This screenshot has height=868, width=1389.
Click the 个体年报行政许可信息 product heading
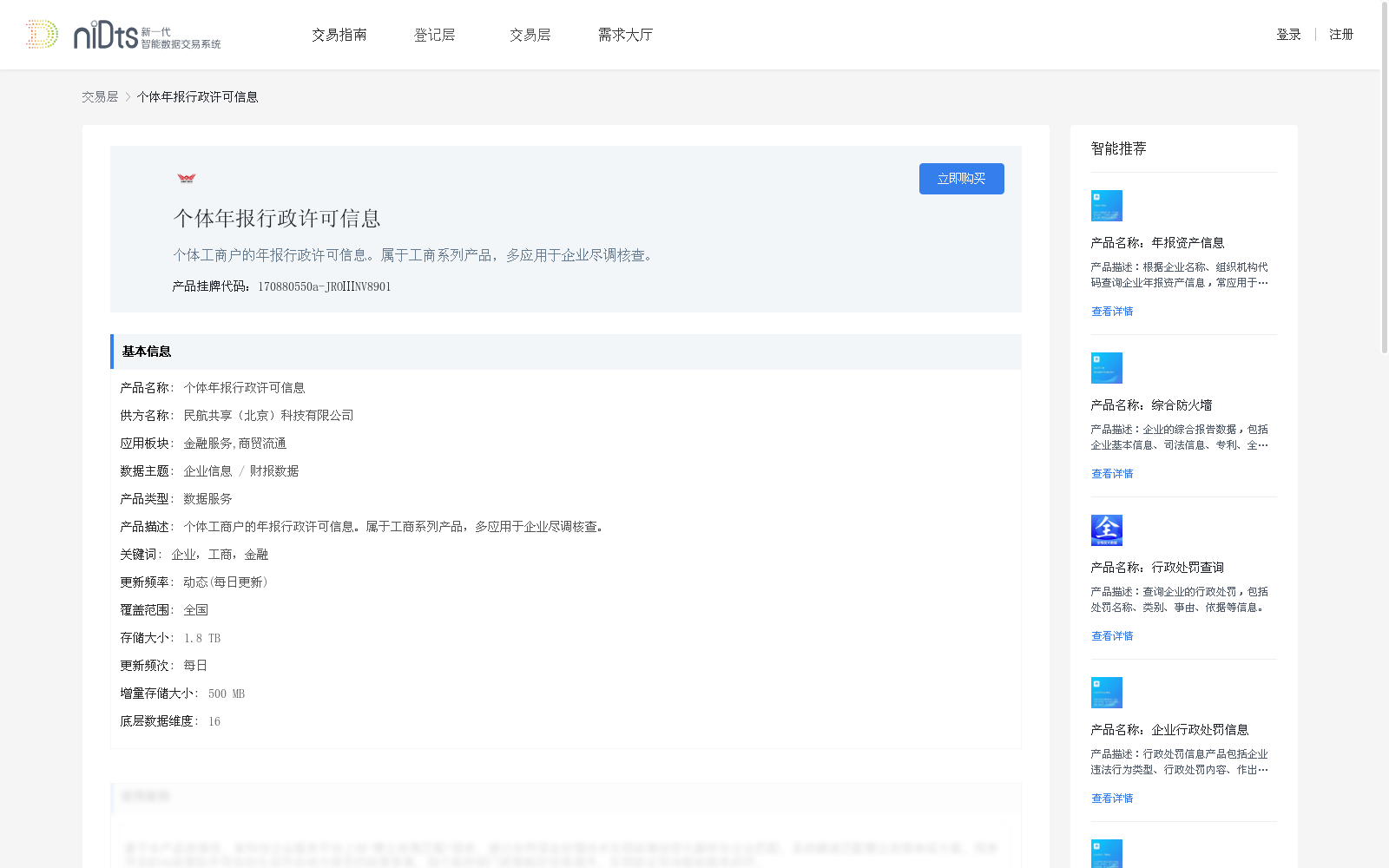[277, 219]
